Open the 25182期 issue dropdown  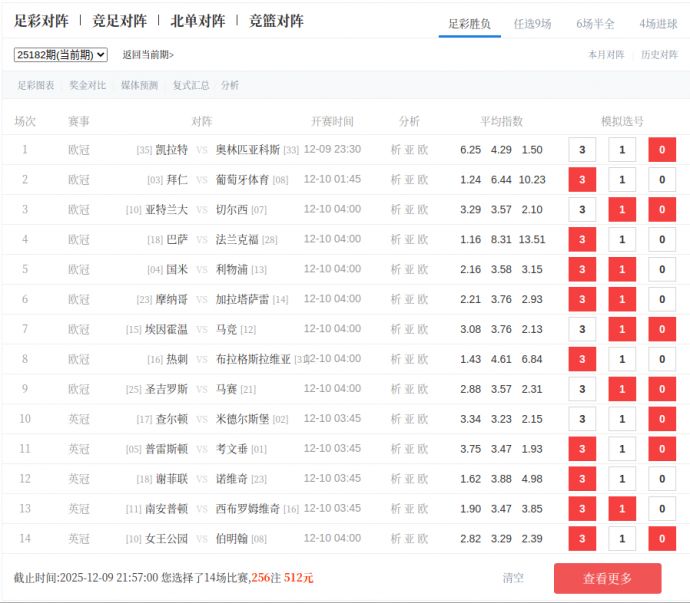coord(61,55)
